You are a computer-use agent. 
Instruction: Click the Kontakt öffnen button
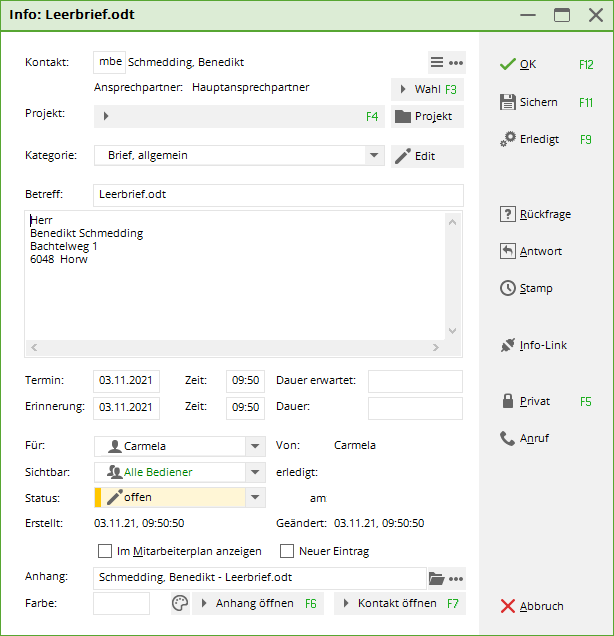(399, 603)
